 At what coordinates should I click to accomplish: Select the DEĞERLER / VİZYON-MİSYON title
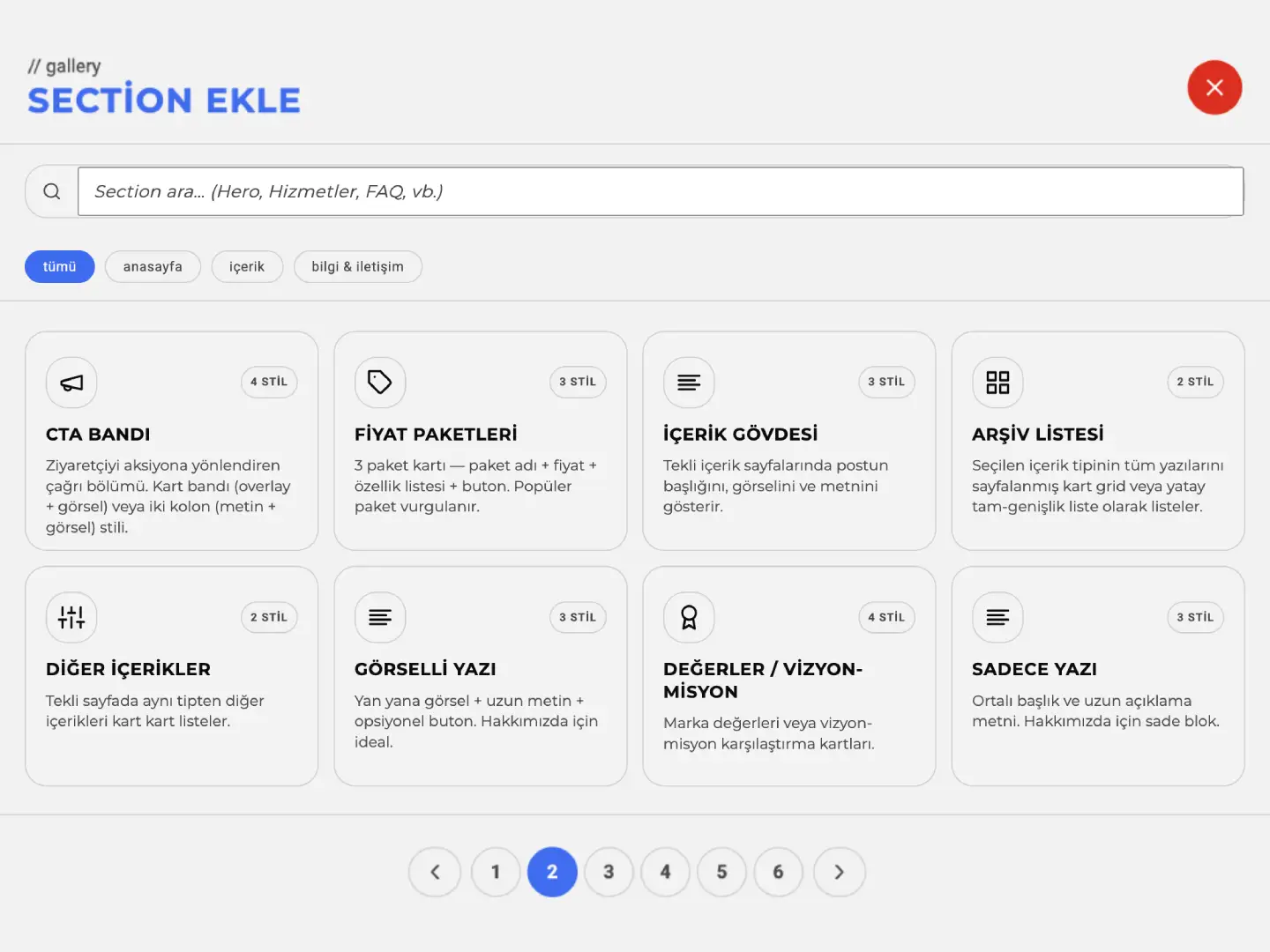tap(763, 681)
